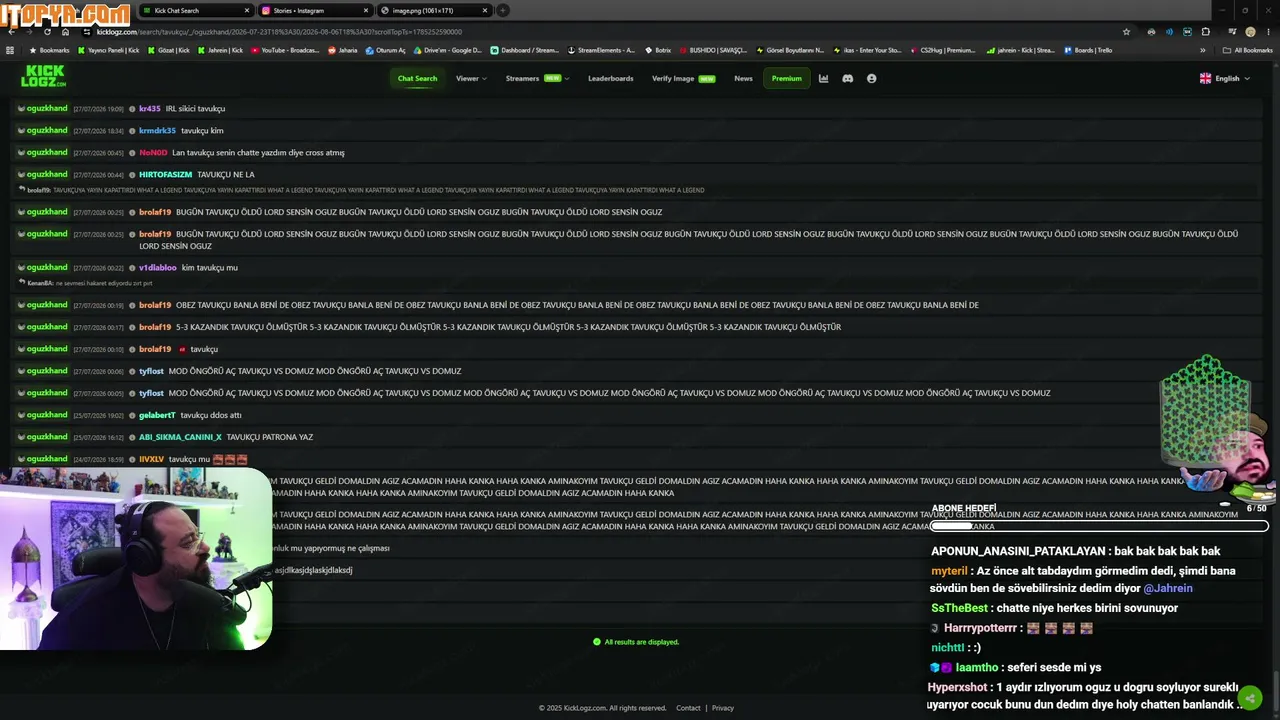Image resolution: width=1280 pixels, height=720 pixels.
Task: Click the info icon beside kr435
Action: [x=132, y=109]
